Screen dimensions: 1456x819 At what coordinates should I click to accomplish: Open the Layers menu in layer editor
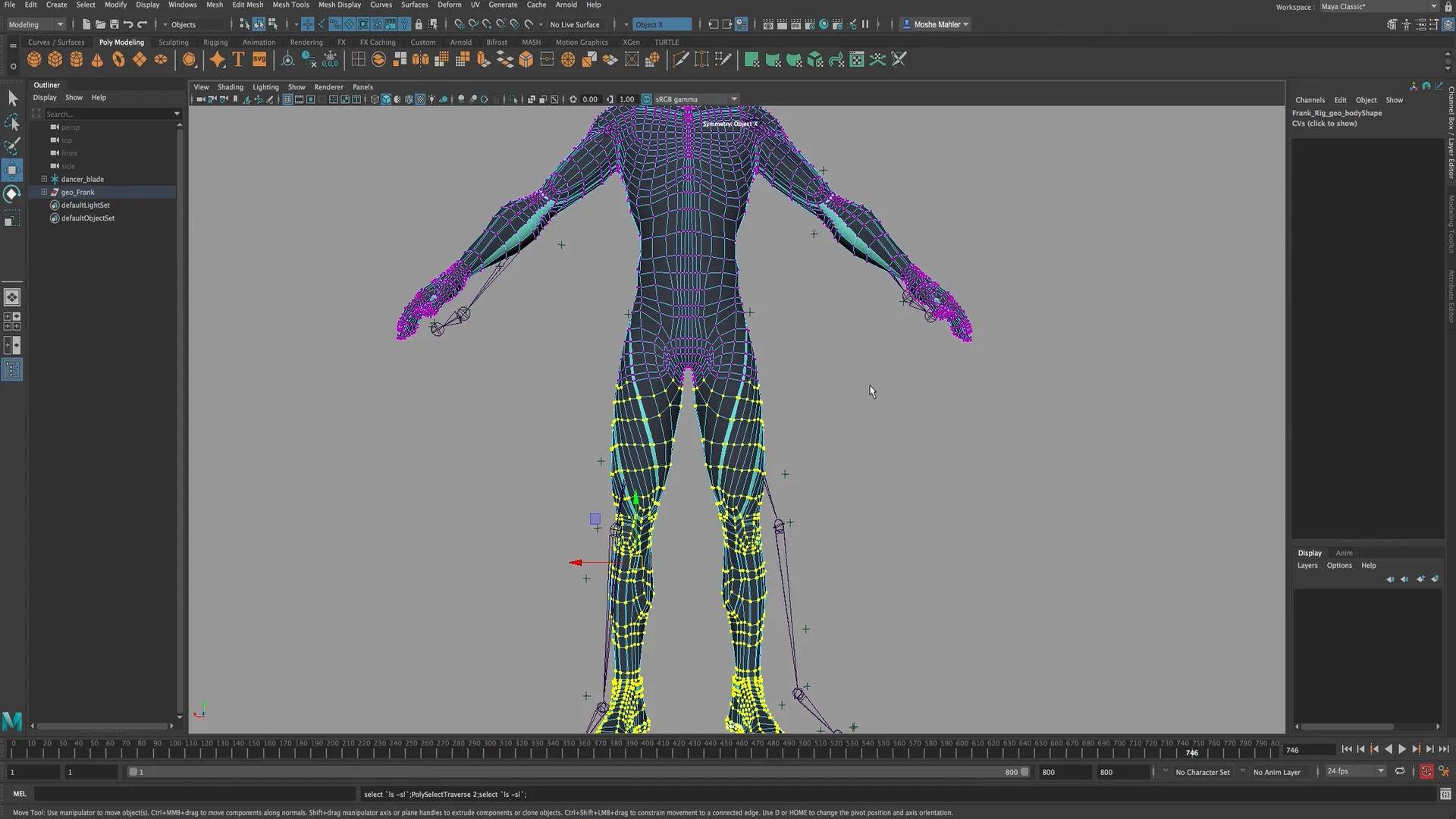(x=1307, y=566)
